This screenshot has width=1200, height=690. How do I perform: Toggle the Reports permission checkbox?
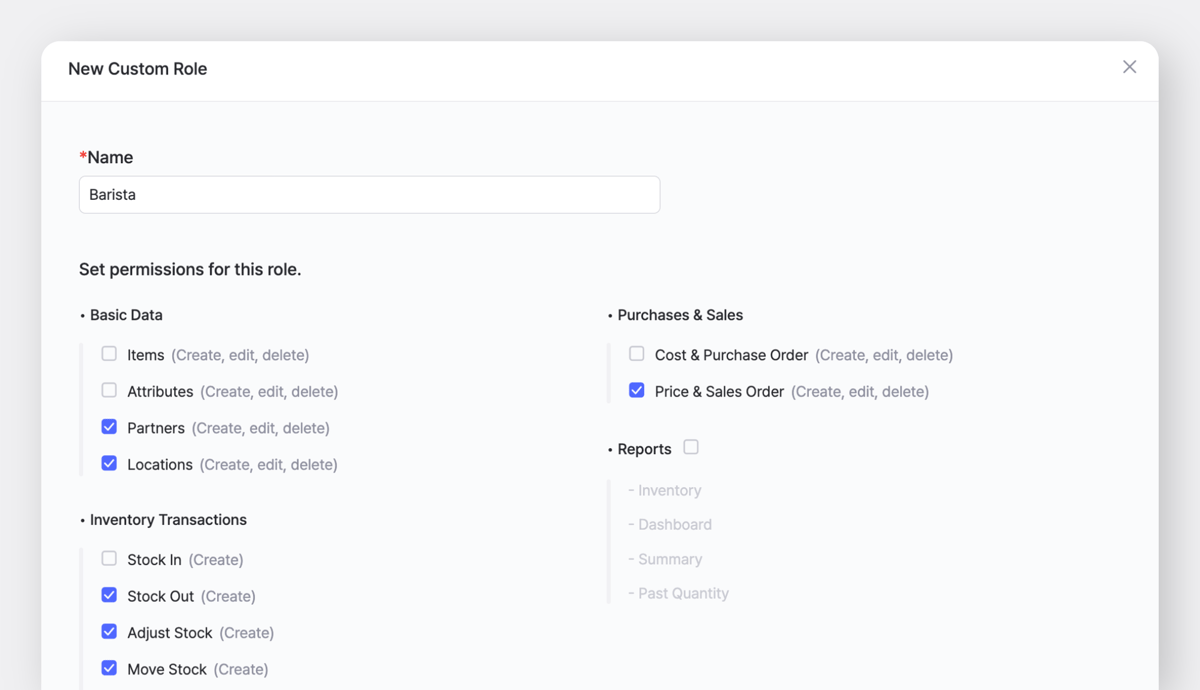[690, 447]
